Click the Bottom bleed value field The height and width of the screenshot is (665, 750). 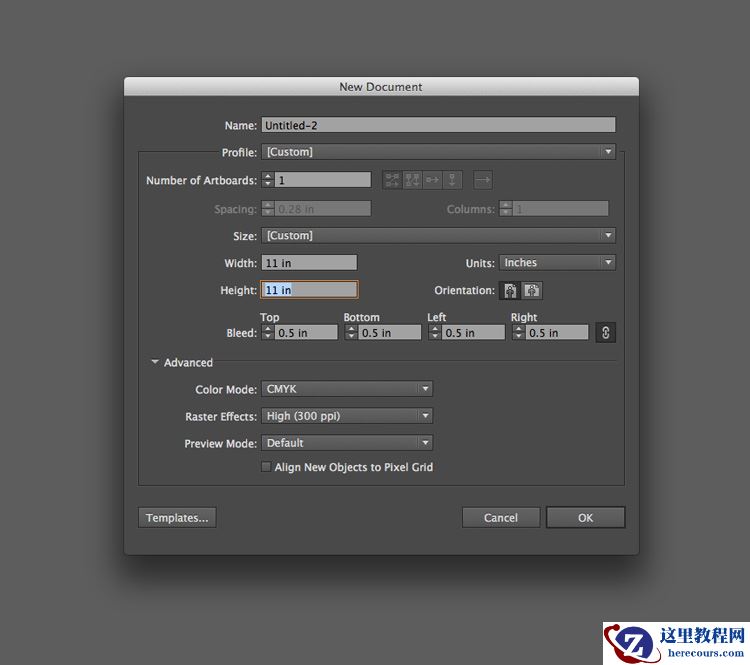point(390,332)
